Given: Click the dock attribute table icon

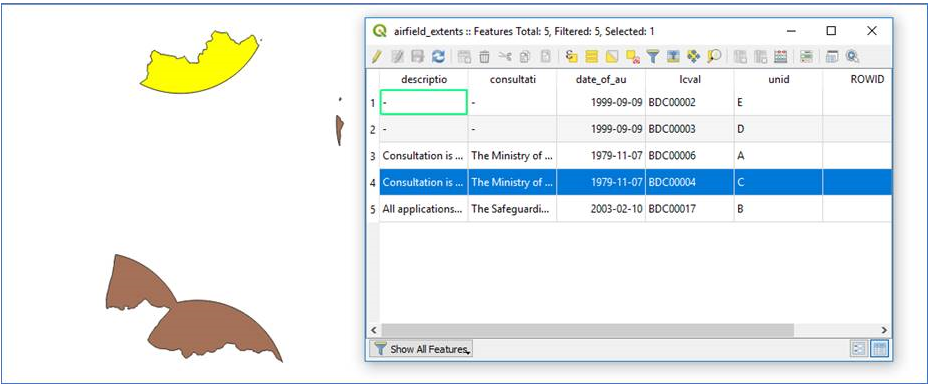Looking at the screenshot, I should coord(832,56).
